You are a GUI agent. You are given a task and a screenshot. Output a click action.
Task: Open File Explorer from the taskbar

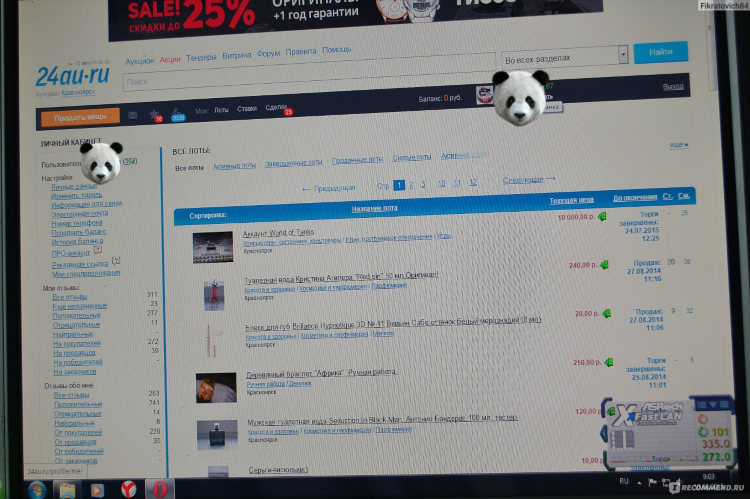point(67,490)
